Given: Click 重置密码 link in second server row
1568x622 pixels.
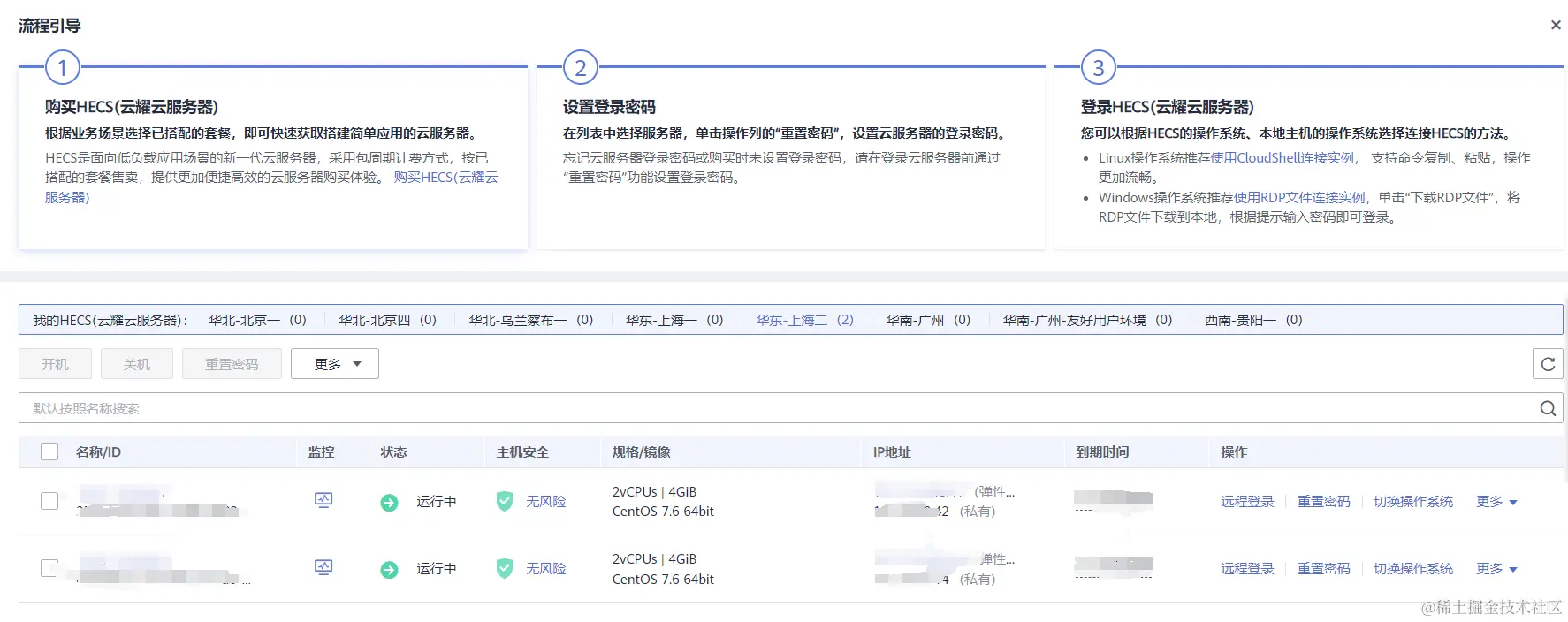Looking at the screenshot, I should (x=1323, y=569).
